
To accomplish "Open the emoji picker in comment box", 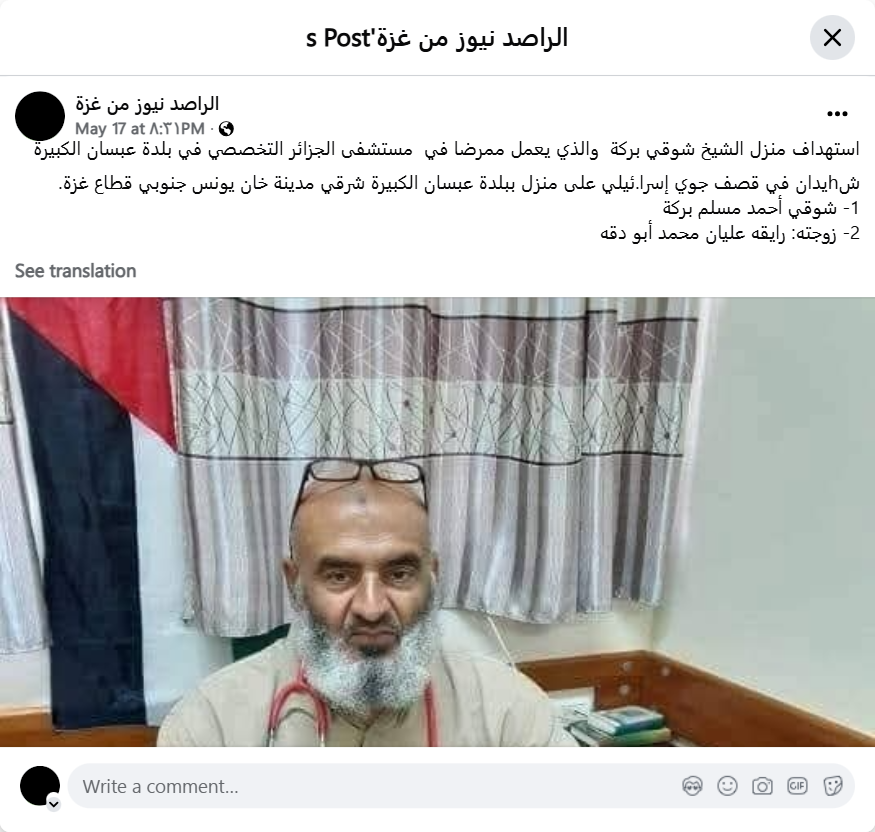I will [x=727, y=786].
